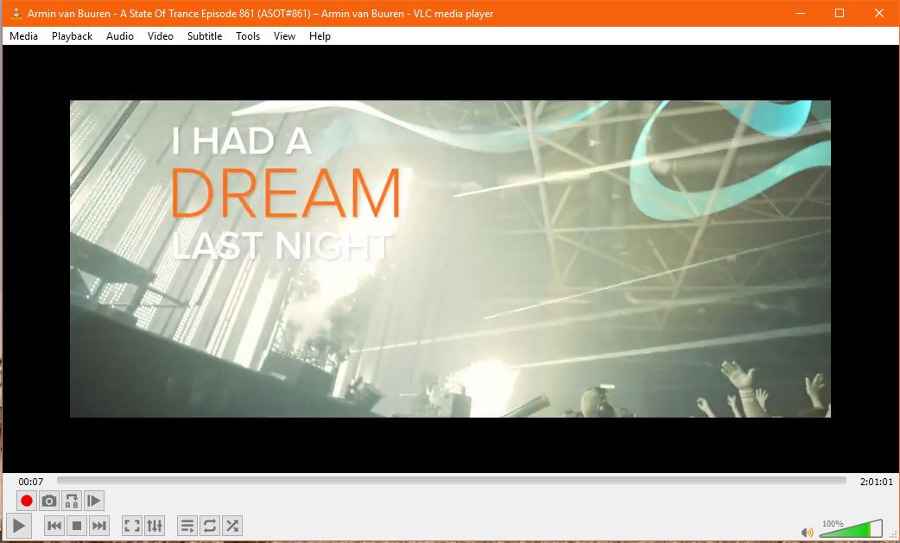The height and width of the screenshot is (543, 900).
Task: Skip to next media item
Action: (99, 525)
